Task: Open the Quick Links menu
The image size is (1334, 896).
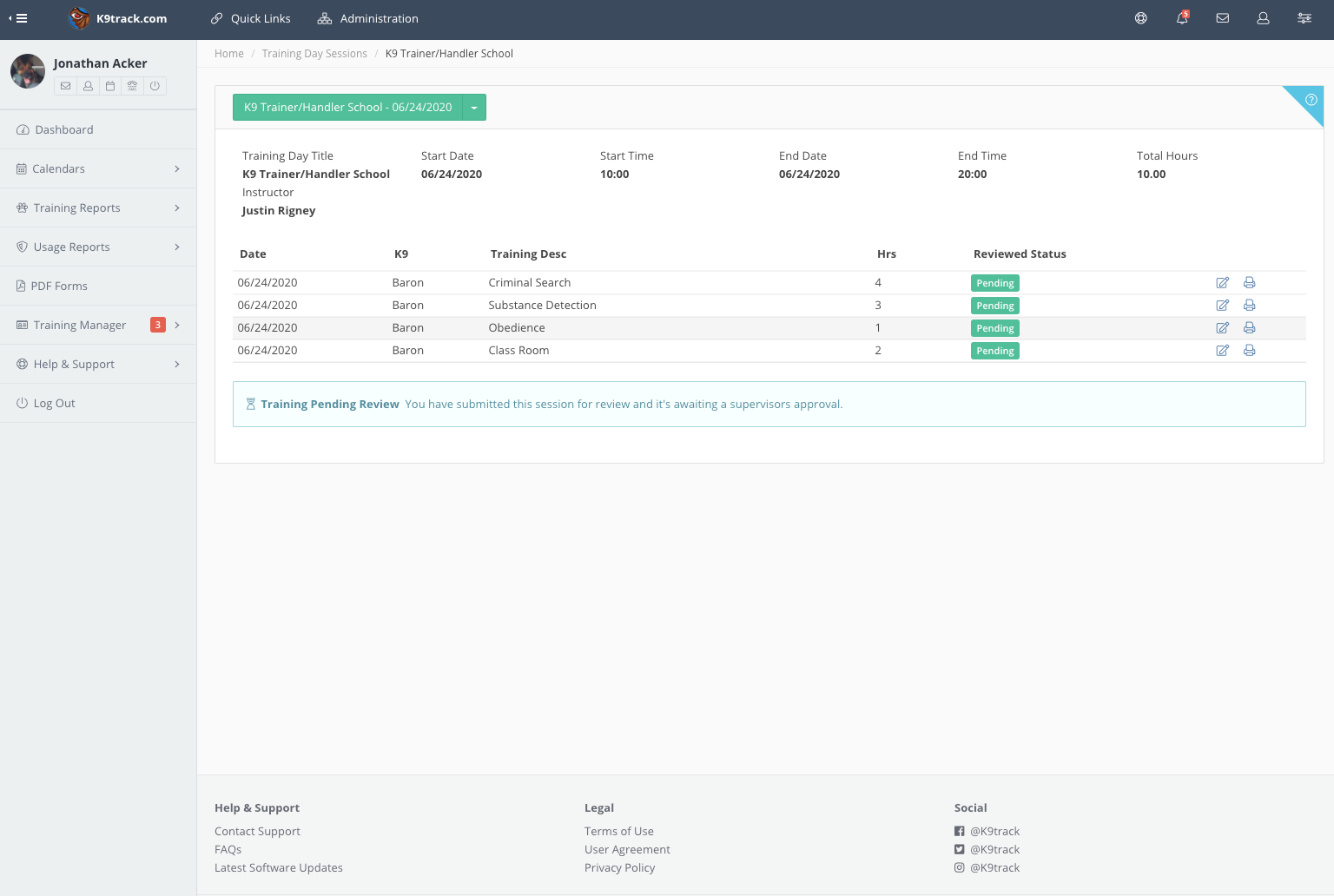Action: point(250,18)
